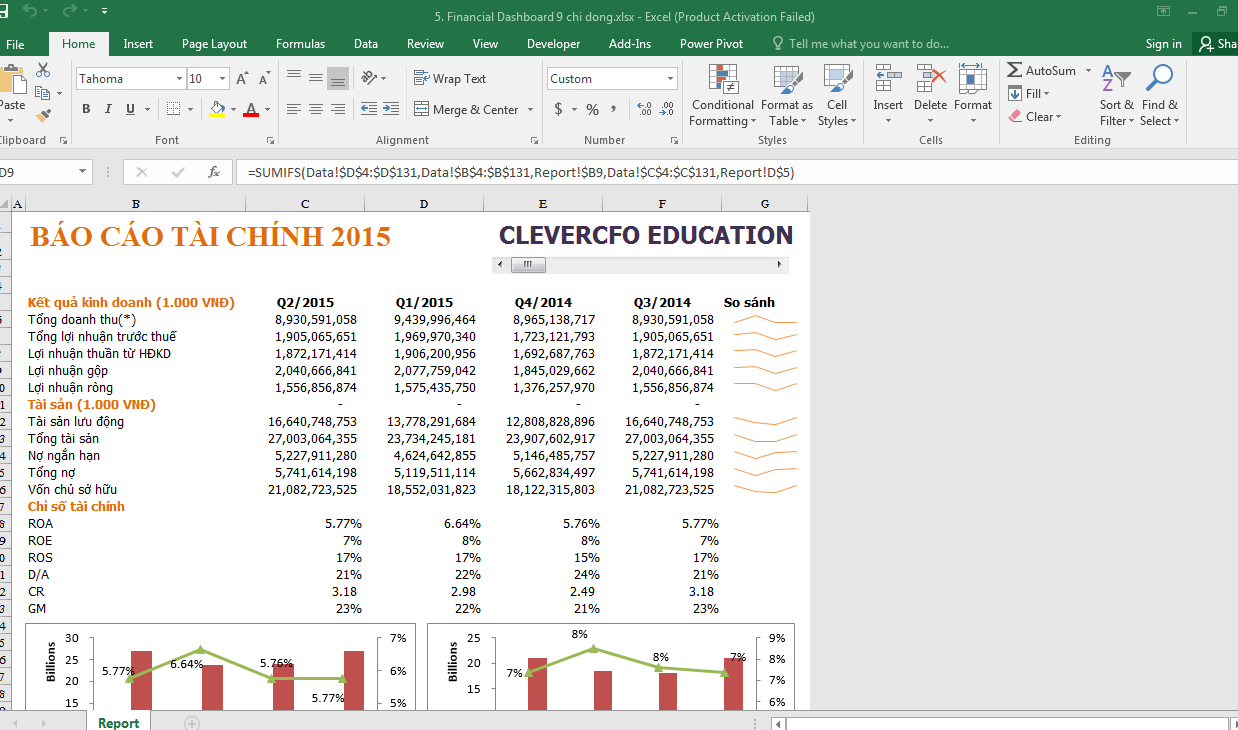This screenshot has height=730, width=1238.
Task: Apply Borders icon in Font group
Action: click(x=174, y=109)
